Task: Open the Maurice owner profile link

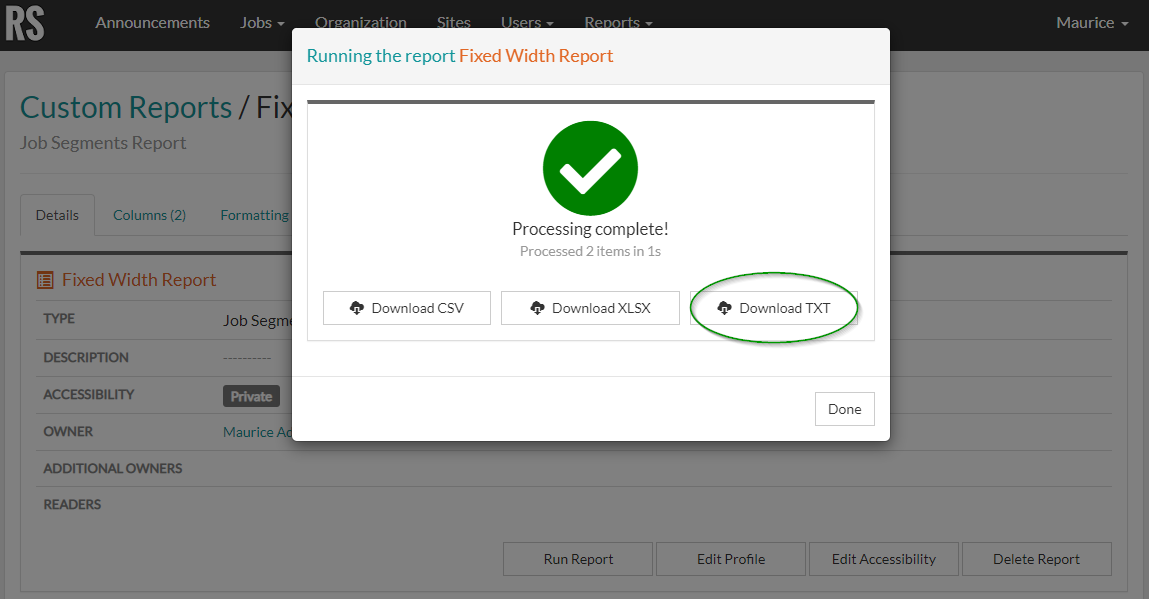Action: 255,431
